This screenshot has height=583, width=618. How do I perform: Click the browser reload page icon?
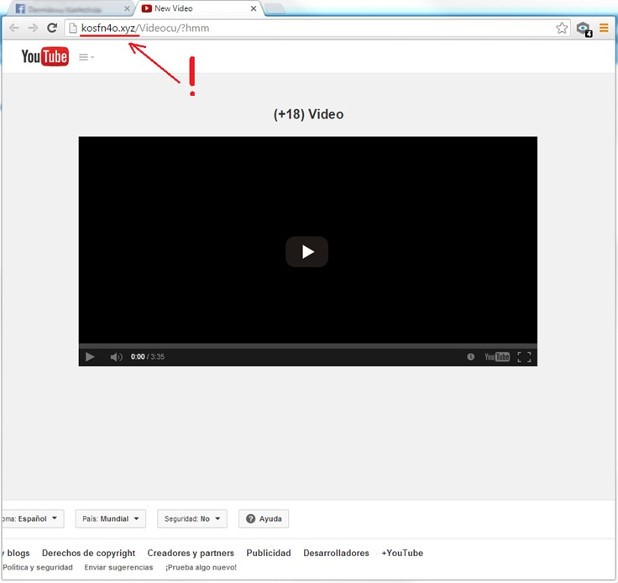pyautogui.click(x=51, y=28)
